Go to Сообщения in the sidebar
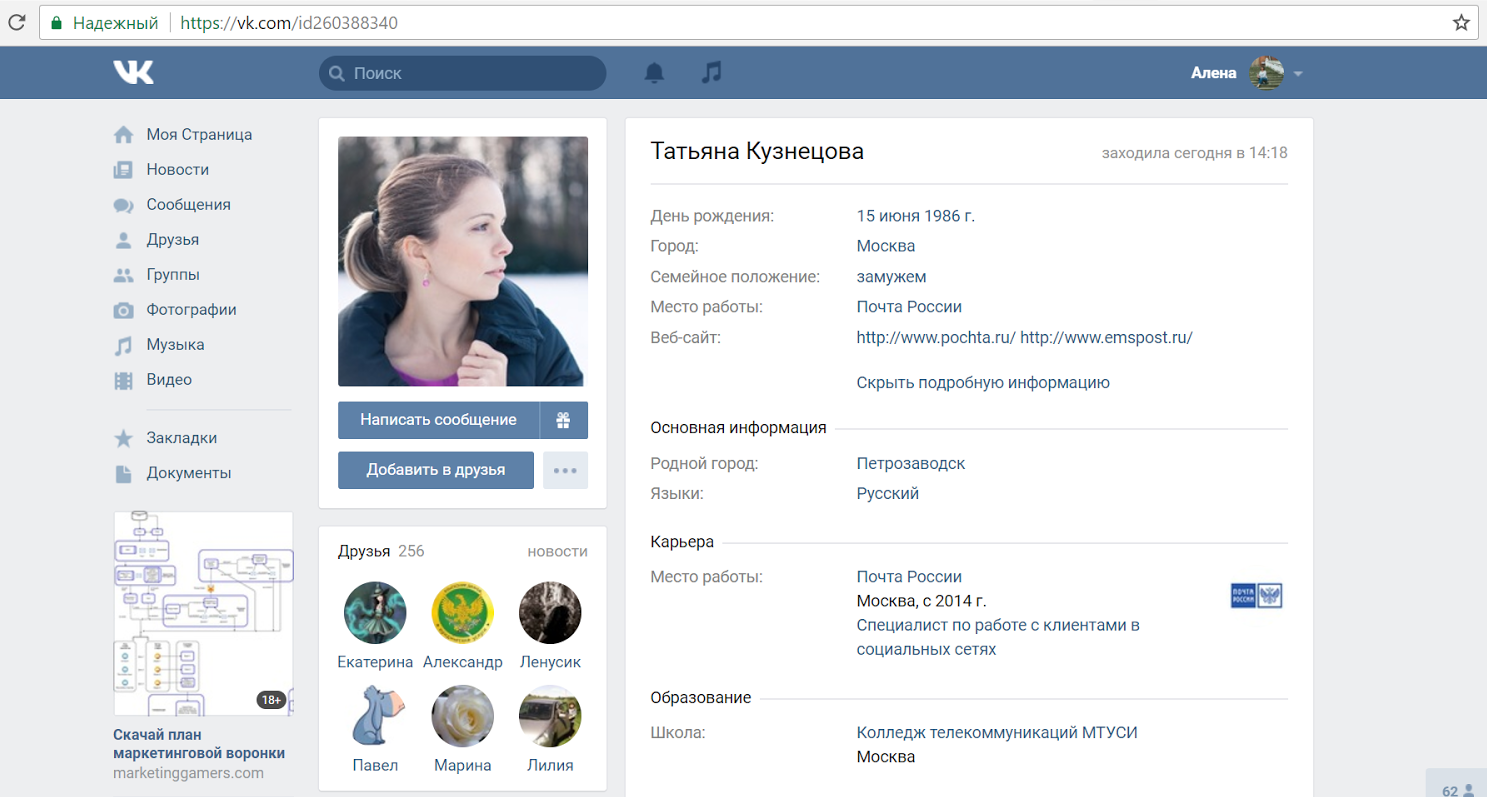1487x797 pixels. [x=188, y=204]
